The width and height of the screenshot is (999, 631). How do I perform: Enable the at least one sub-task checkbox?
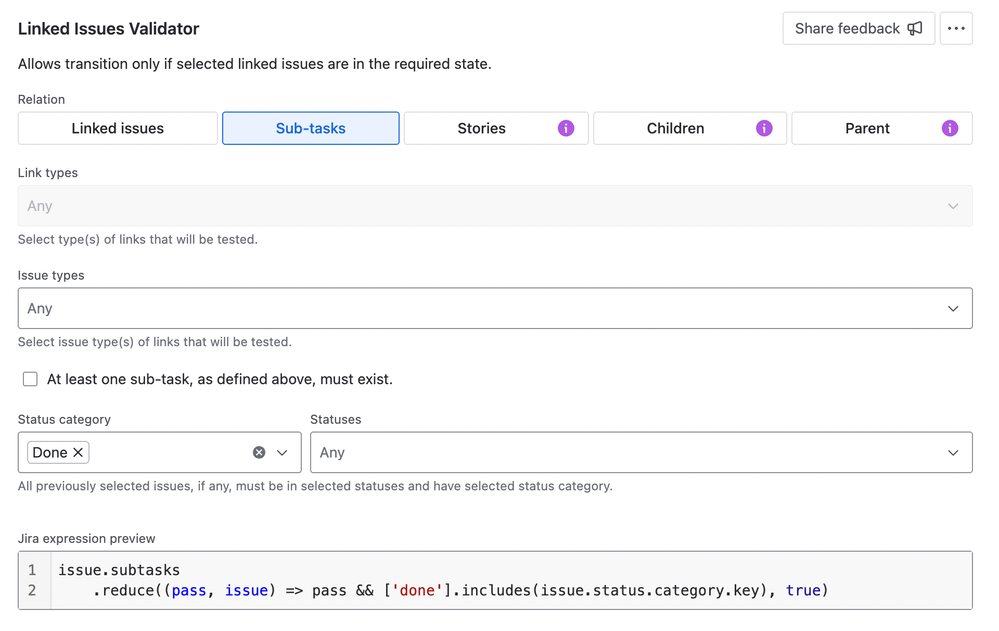coord(30,379)
